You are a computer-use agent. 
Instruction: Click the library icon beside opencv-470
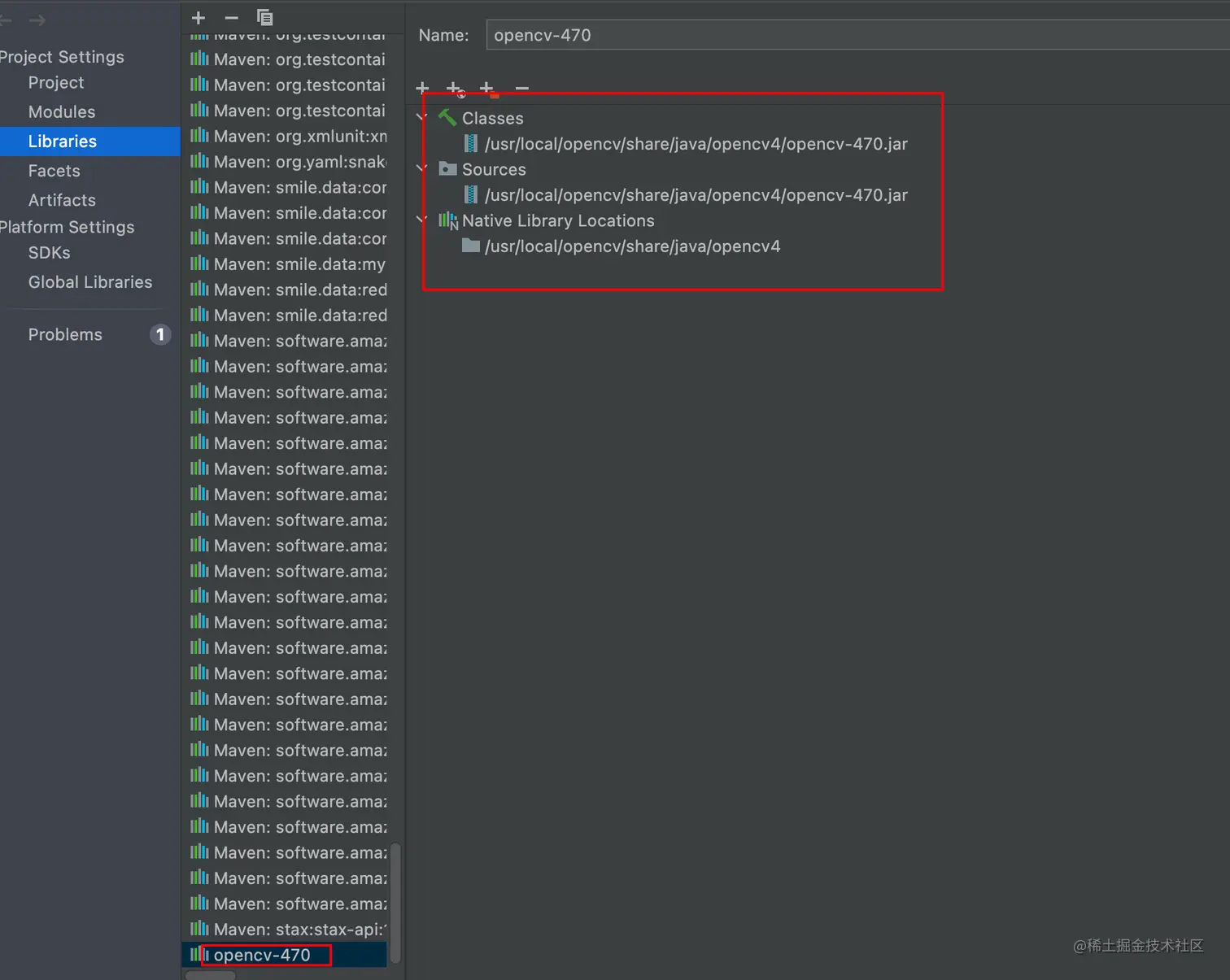pyautogui.click(x=200, y=954)
